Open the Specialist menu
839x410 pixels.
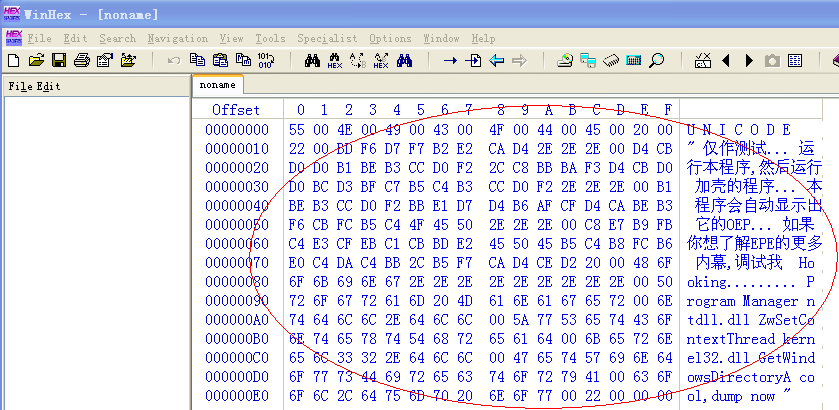[x=327, y=39]
